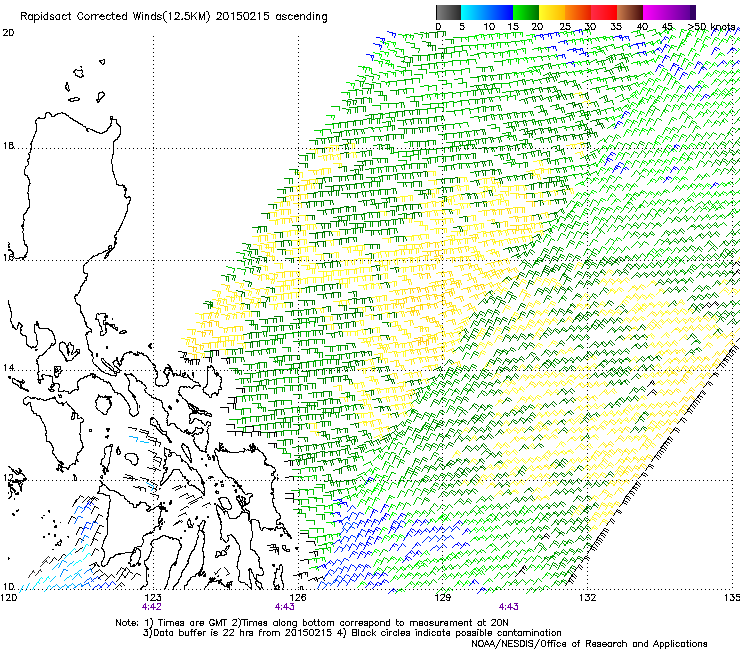
Task: Click the orange 25-30 knots color segment
Action: point(578,12)
